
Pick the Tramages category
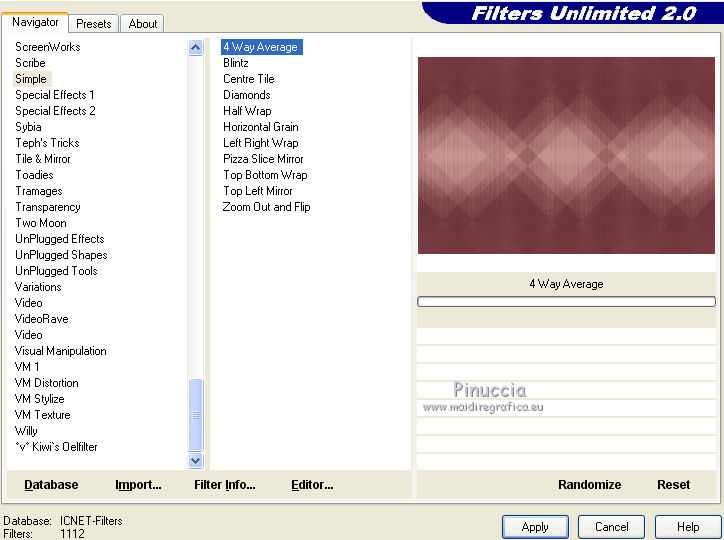(x=39, y=191)
